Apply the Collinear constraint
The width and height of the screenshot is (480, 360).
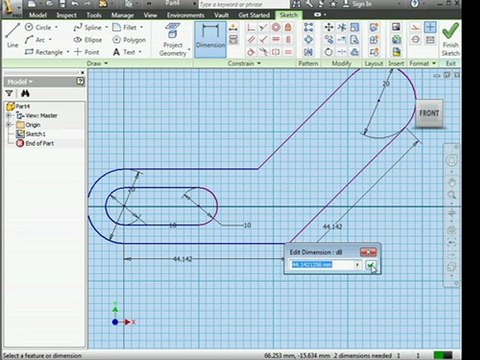tap(263, 27)
